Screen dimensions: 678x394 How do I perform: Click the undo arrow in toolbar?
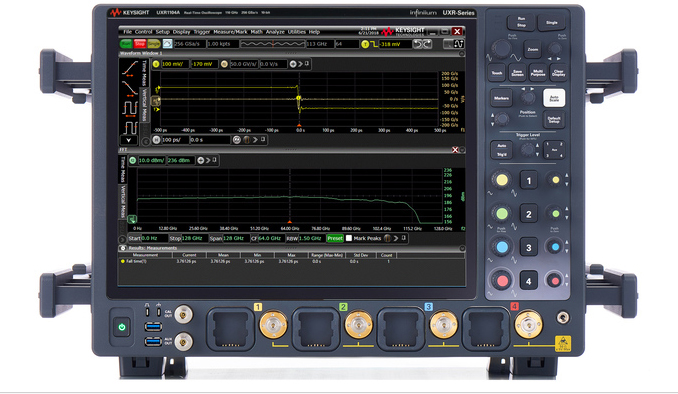click(x=417, y=44)
